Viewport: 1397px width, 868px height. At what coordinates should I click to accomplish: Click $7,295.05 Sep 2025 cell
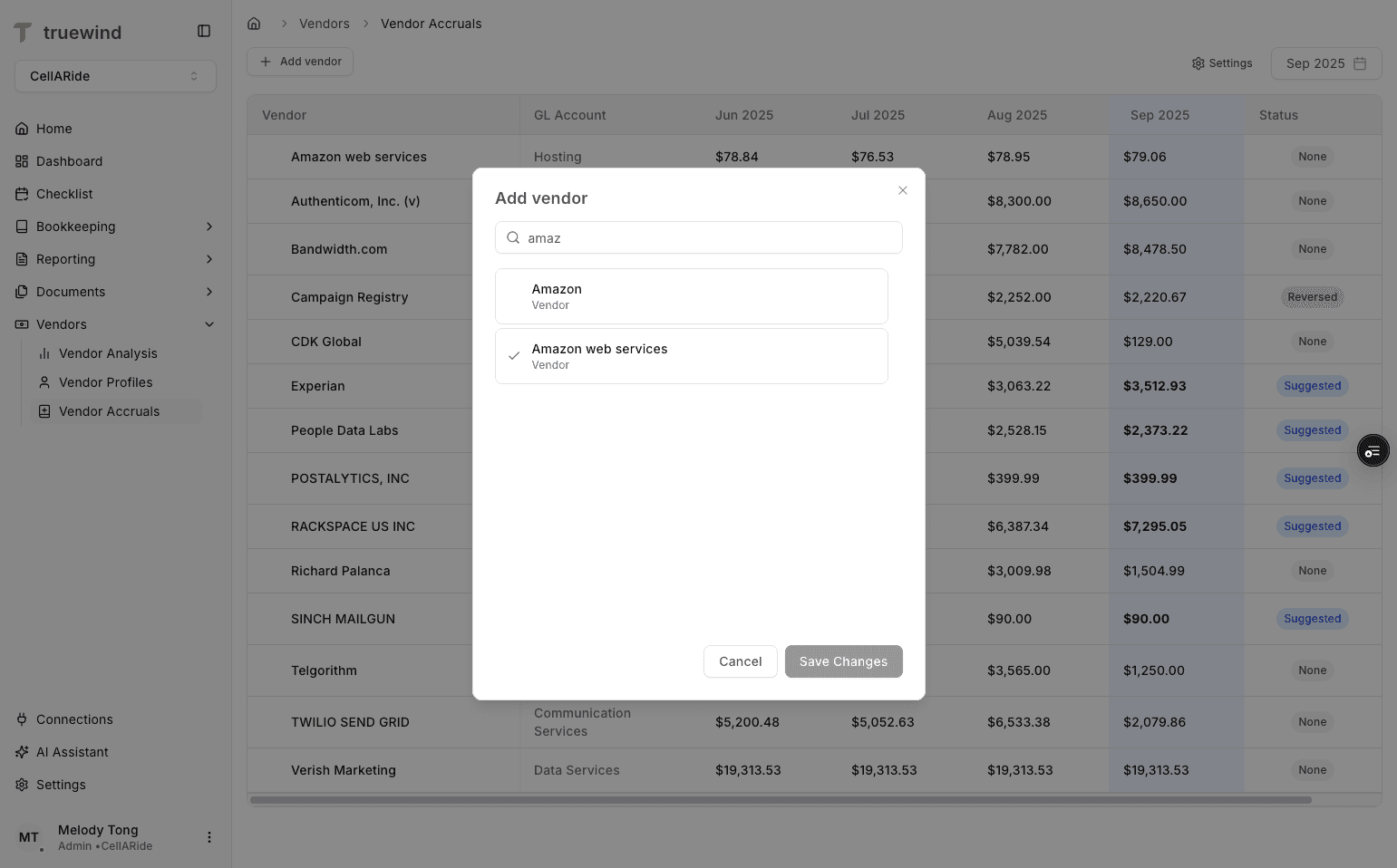(x=1155, y=526)
